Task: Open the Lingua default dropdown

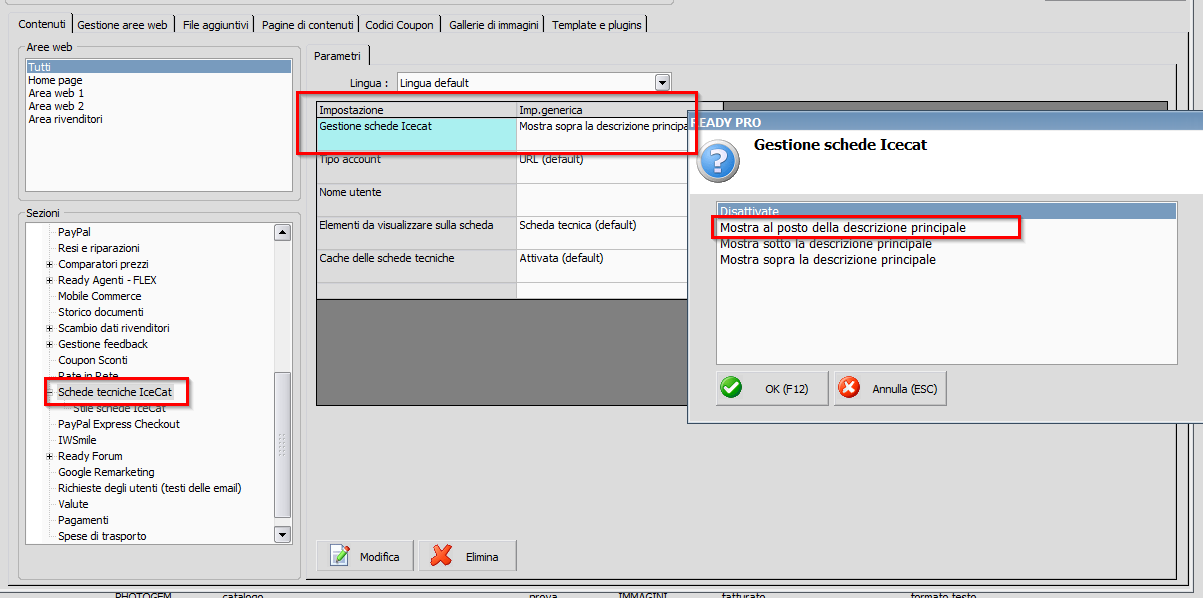Action: (662, 82)
